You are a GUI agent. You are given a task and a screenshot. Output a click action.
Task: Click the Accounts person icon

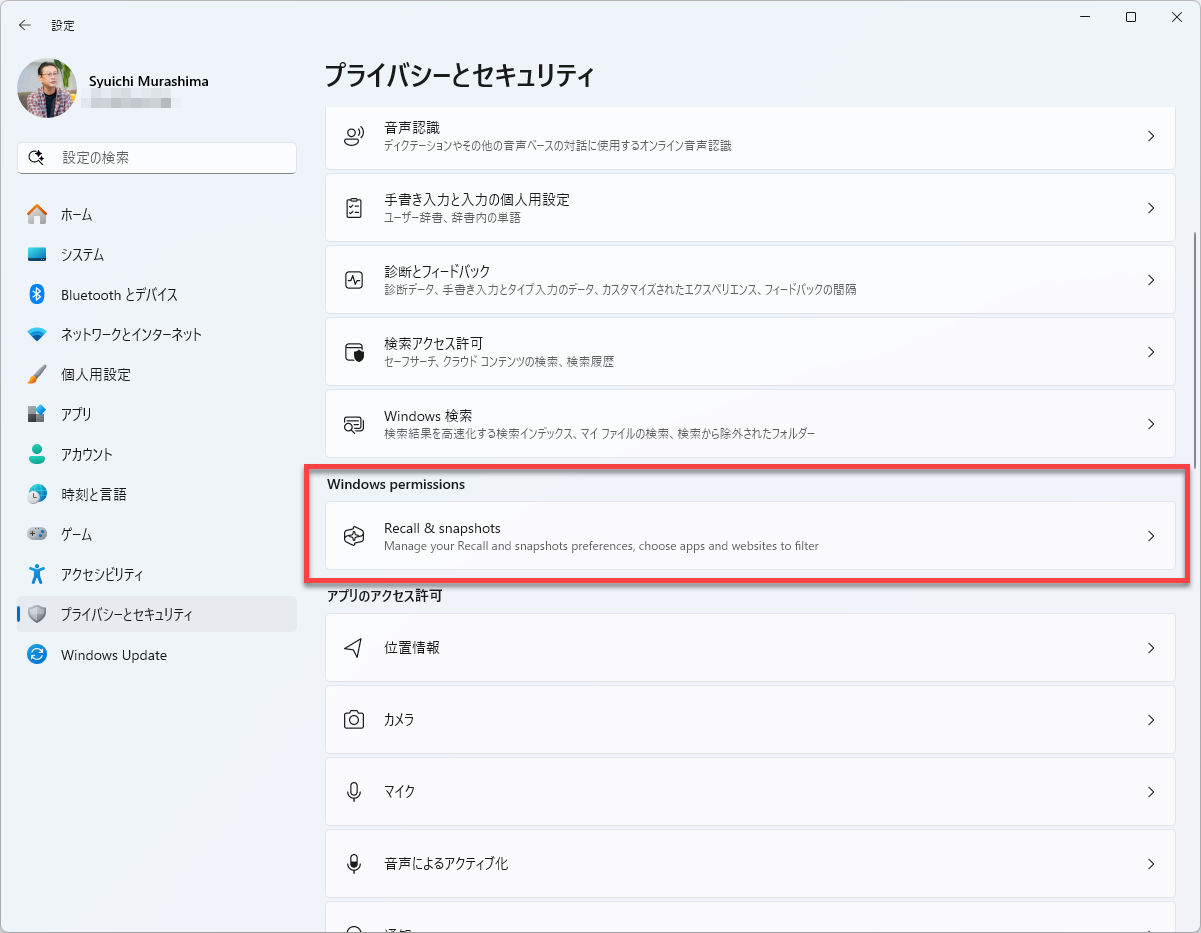coord(37,454)
